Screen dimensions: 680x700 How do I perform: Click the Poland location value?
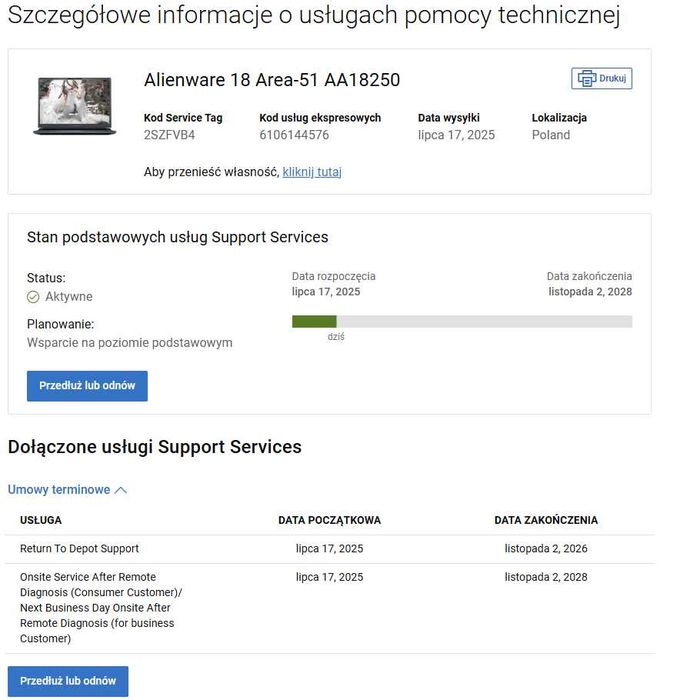(x=551, y=135)
